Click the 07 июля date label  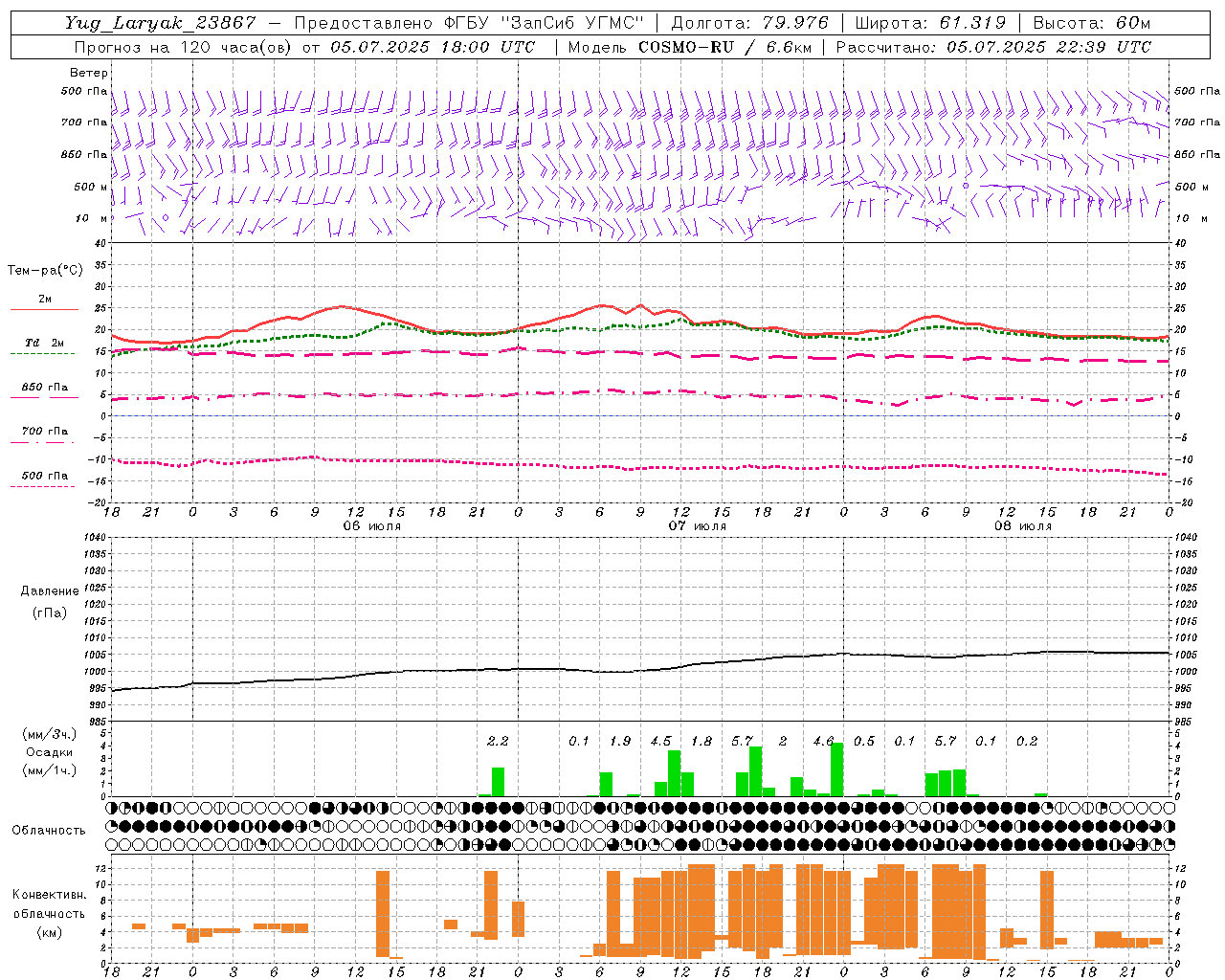pyautogui.click(x=698, y=526)
